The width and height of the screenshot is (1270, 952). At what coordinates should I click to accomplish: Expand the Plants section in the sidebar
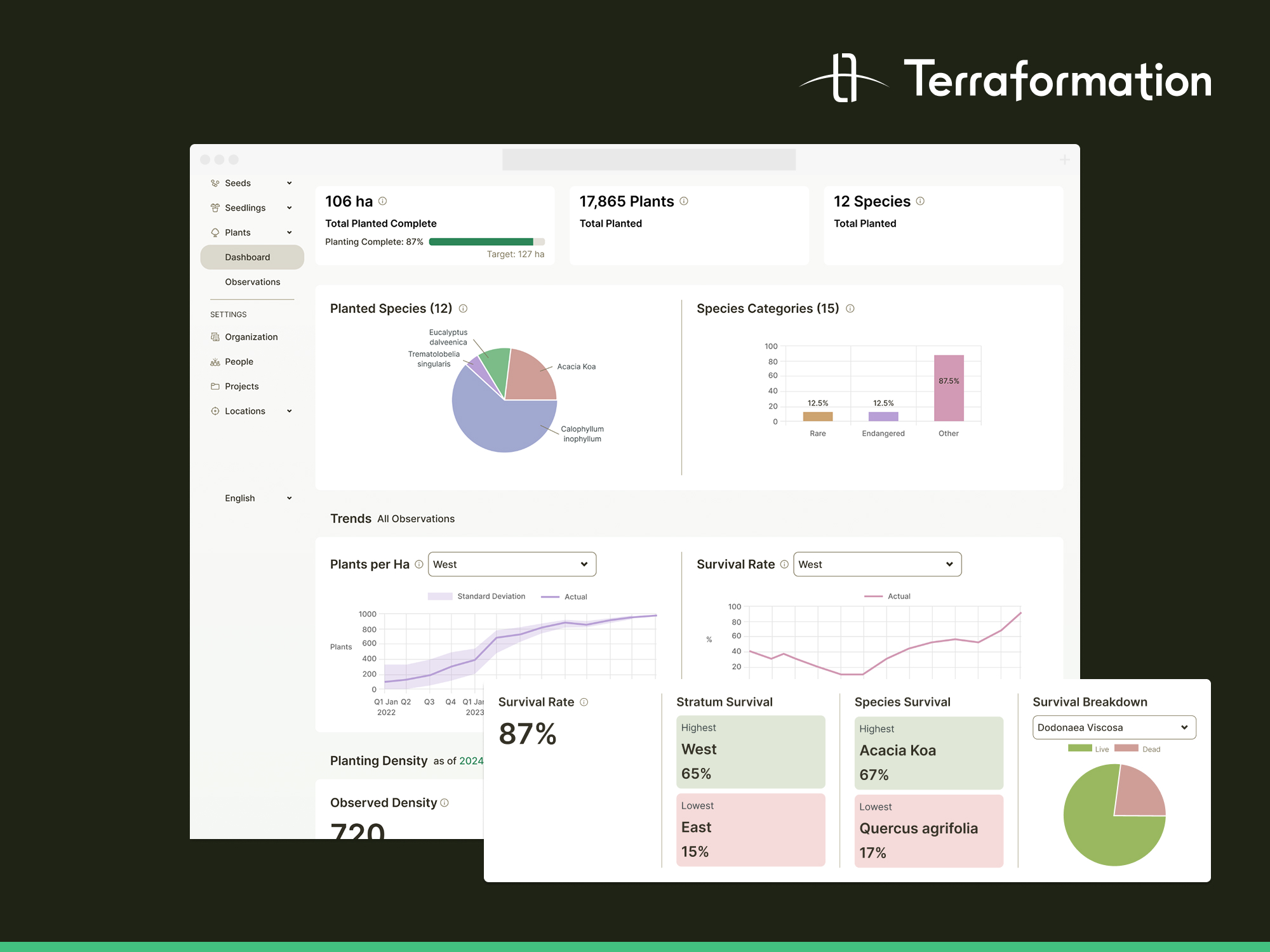290,232
